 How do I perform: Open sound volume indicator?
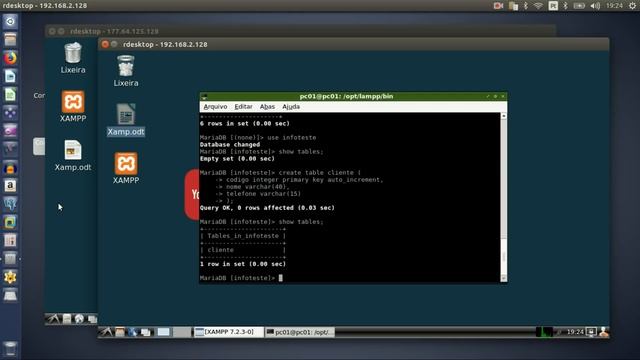click(x=596, y=6)
